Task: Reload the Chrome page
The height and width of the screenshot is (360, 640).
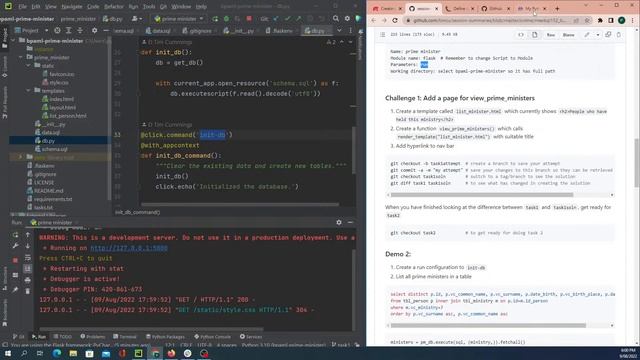Action: coord(395,20)
